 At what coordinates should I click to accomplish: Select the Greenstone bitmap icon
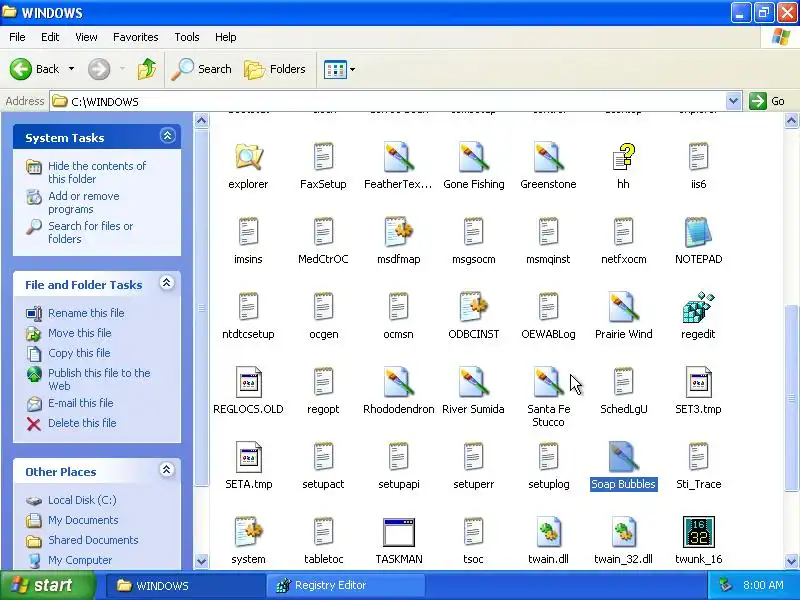click(x=548, y=157)
